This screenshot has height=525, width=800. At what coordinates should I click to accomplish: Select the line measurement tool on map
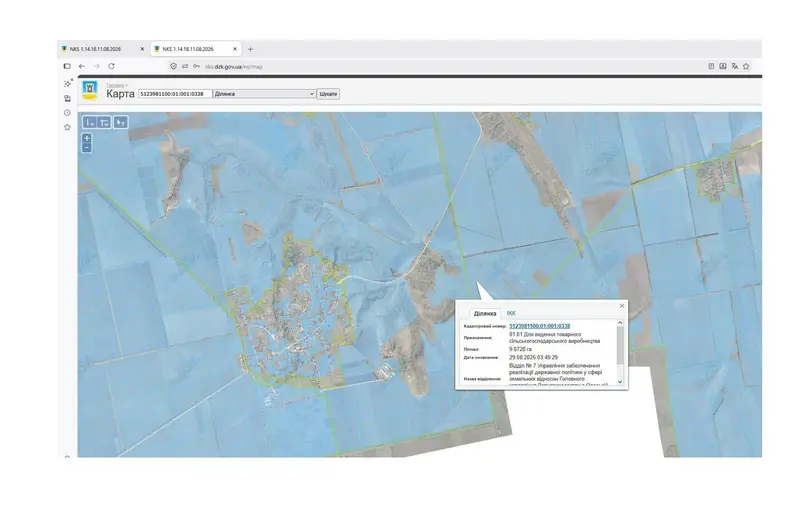89,122
